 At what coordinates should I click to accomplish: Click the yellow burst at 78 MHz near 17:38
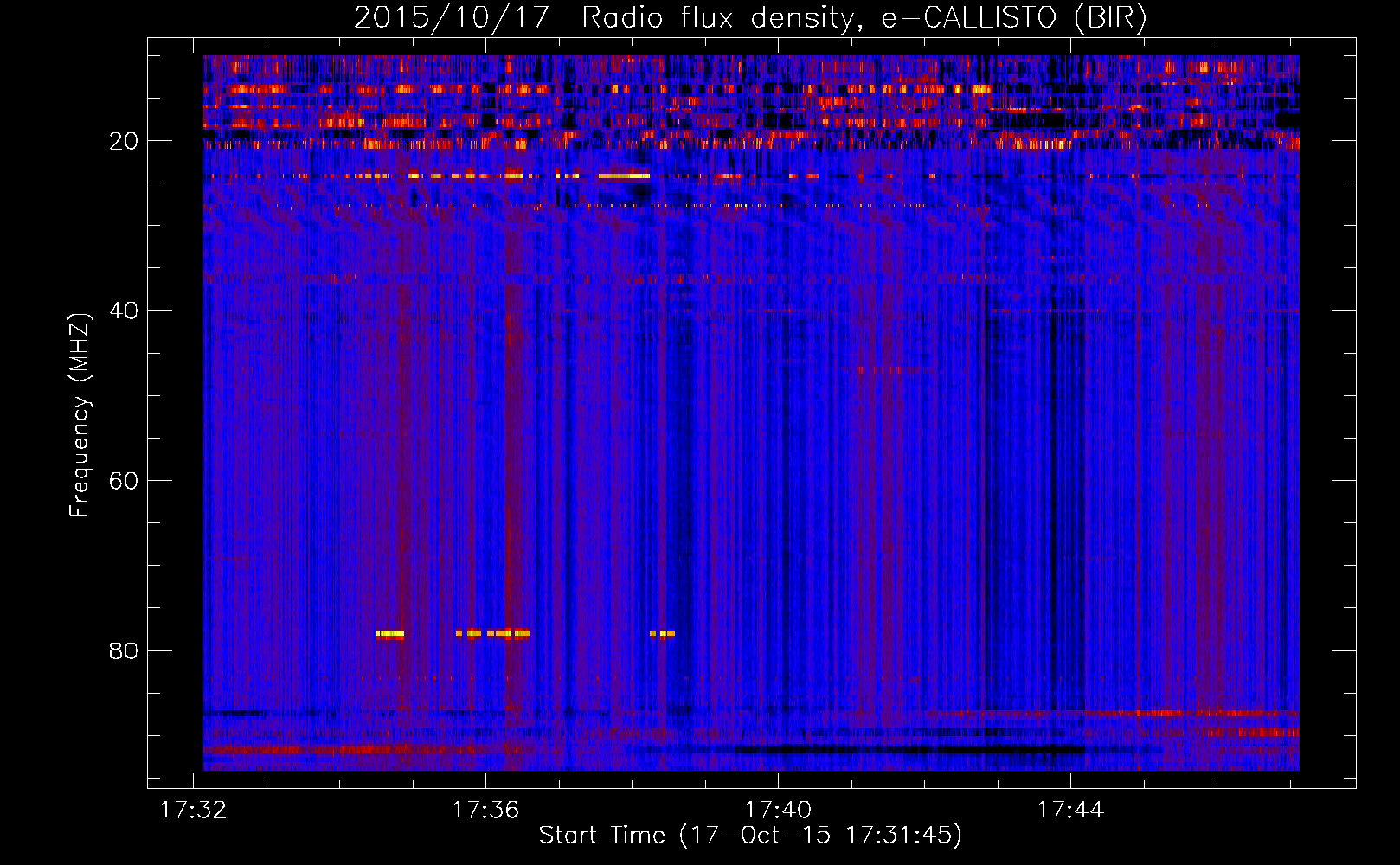pyautogui.click(x=663, y=634)
